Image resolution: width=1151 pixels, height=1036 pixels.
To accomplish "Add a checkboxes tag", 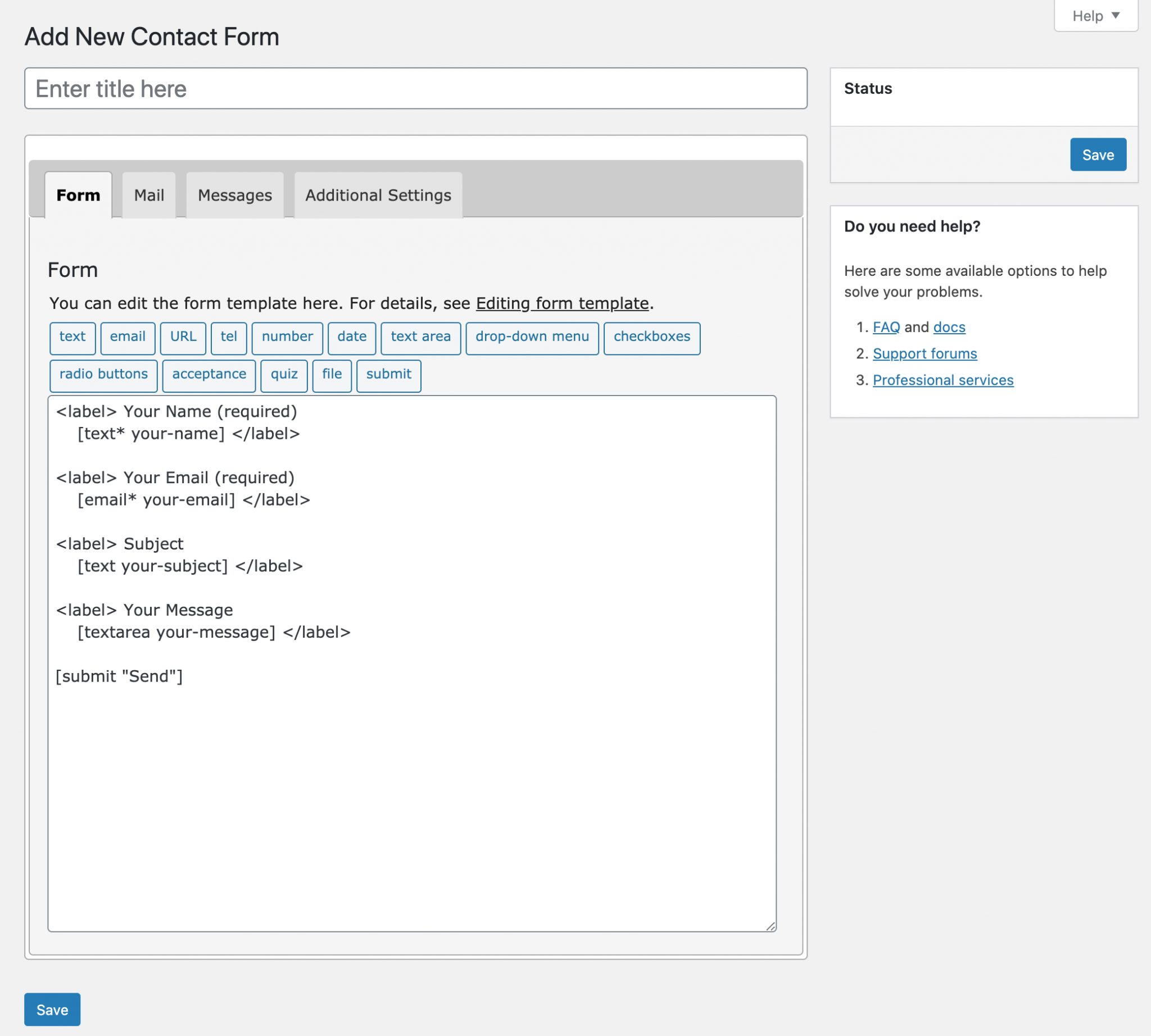I will click(651, 337).
